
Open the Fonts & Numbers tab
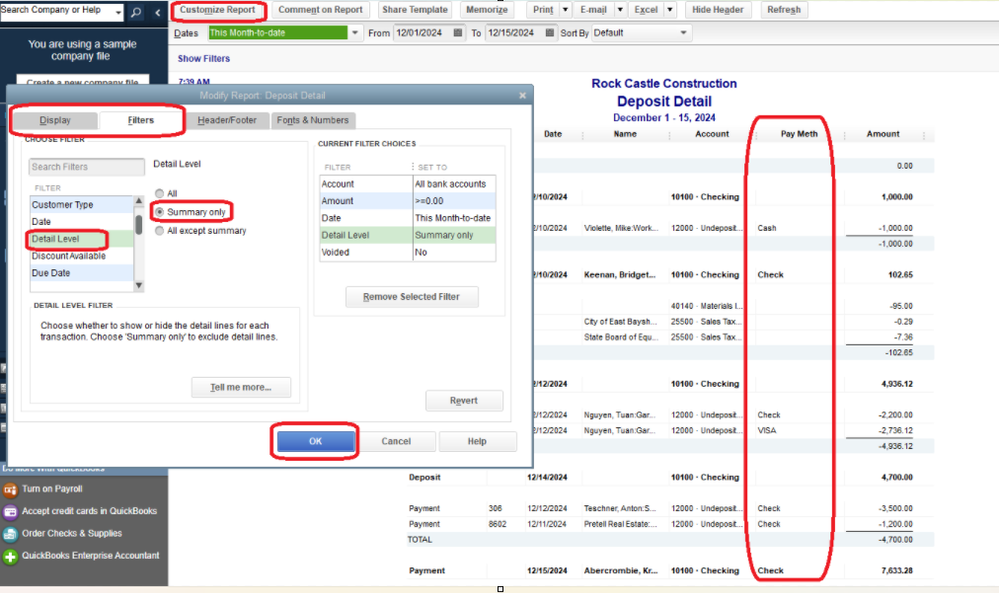click(313, 120)
